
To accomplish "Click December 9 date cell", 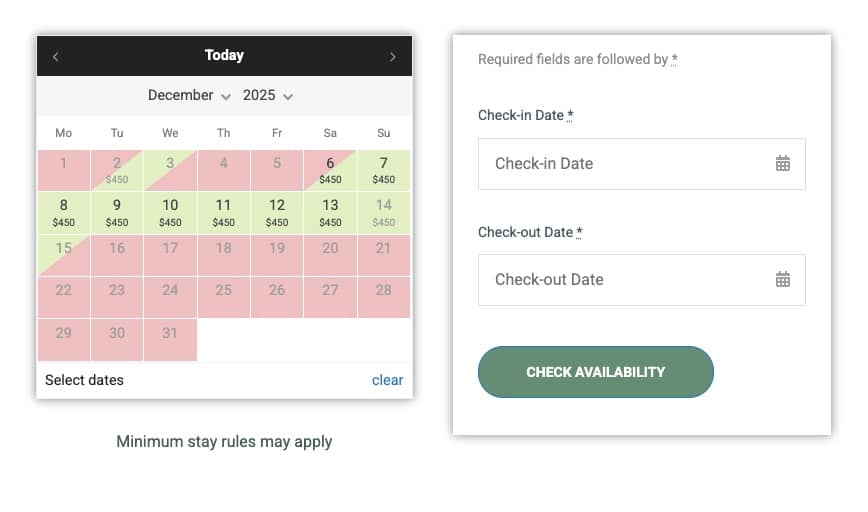I will 117,212.
